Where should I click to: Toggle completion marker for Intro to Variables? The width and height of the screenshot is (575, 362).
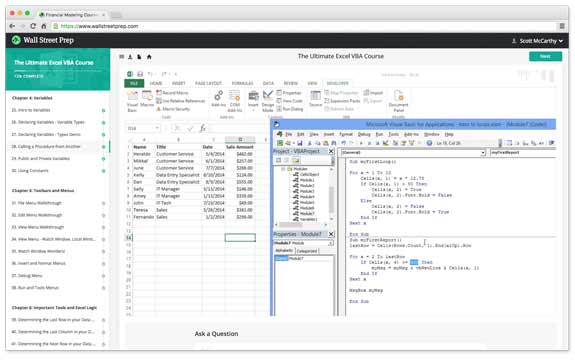[103, 110]
